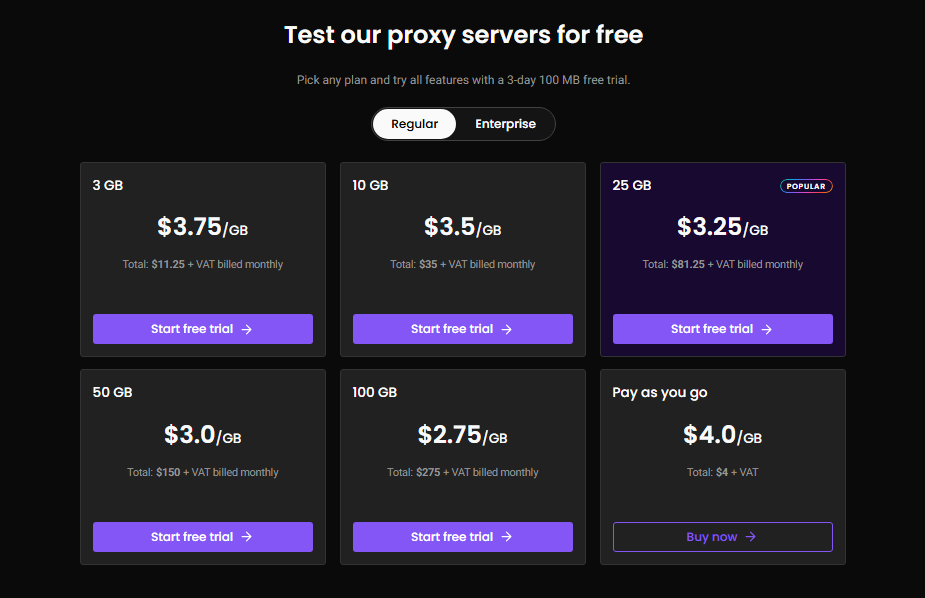Click the arrow icon in 50 GB trial button
Image resolution: width=925 pixels, height=598 pixels.
(x=247, y=537)
